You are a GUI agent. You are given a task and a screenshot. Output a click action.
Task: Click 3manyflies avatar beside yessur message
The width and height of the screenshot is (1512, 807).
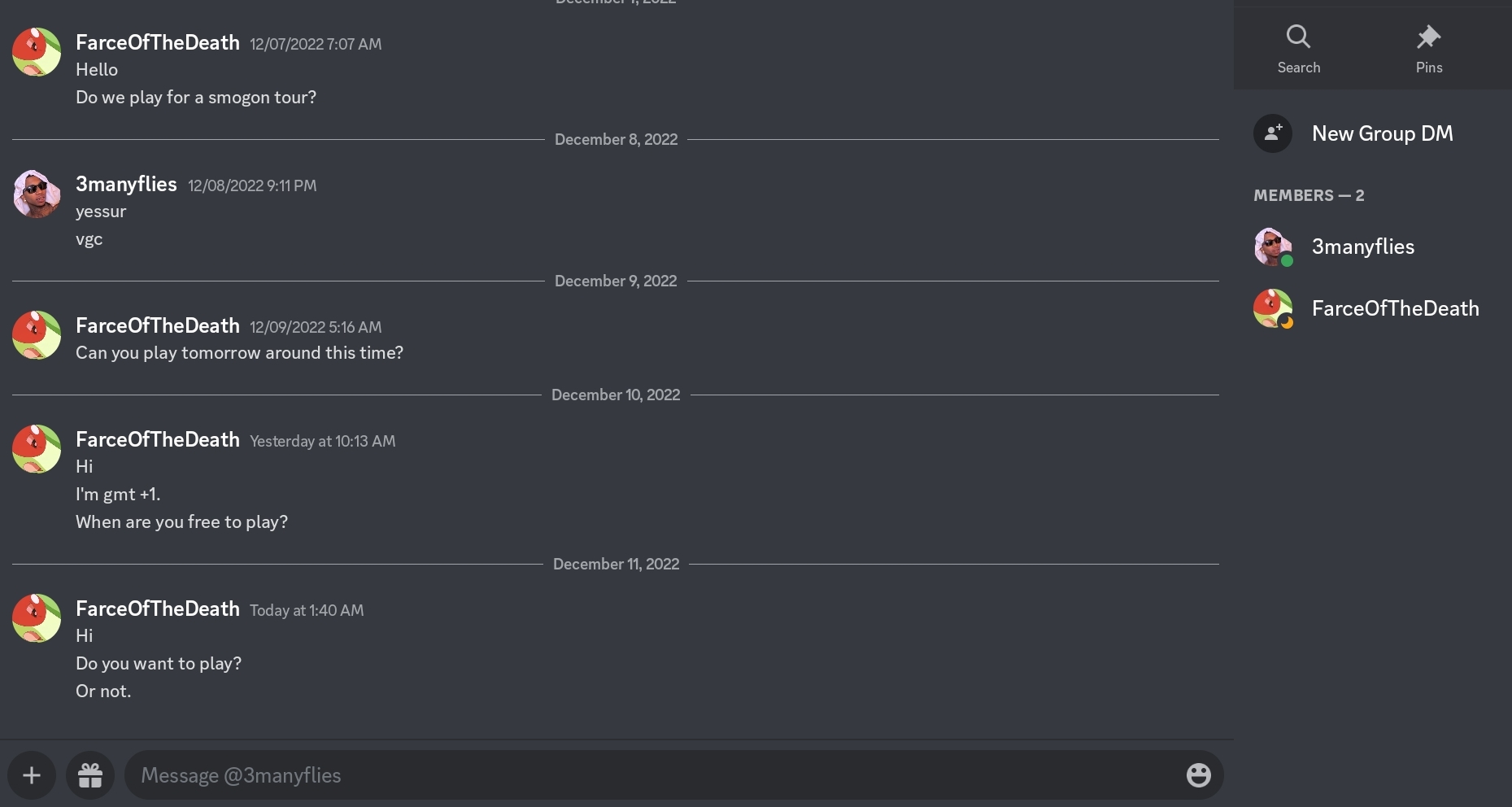(37, 194)
